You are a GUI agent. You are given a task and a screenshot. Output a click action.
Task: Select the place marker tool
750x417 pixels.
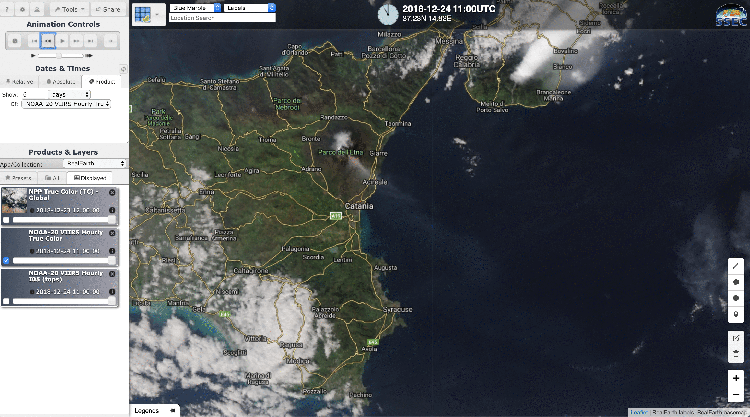point(736,314)
